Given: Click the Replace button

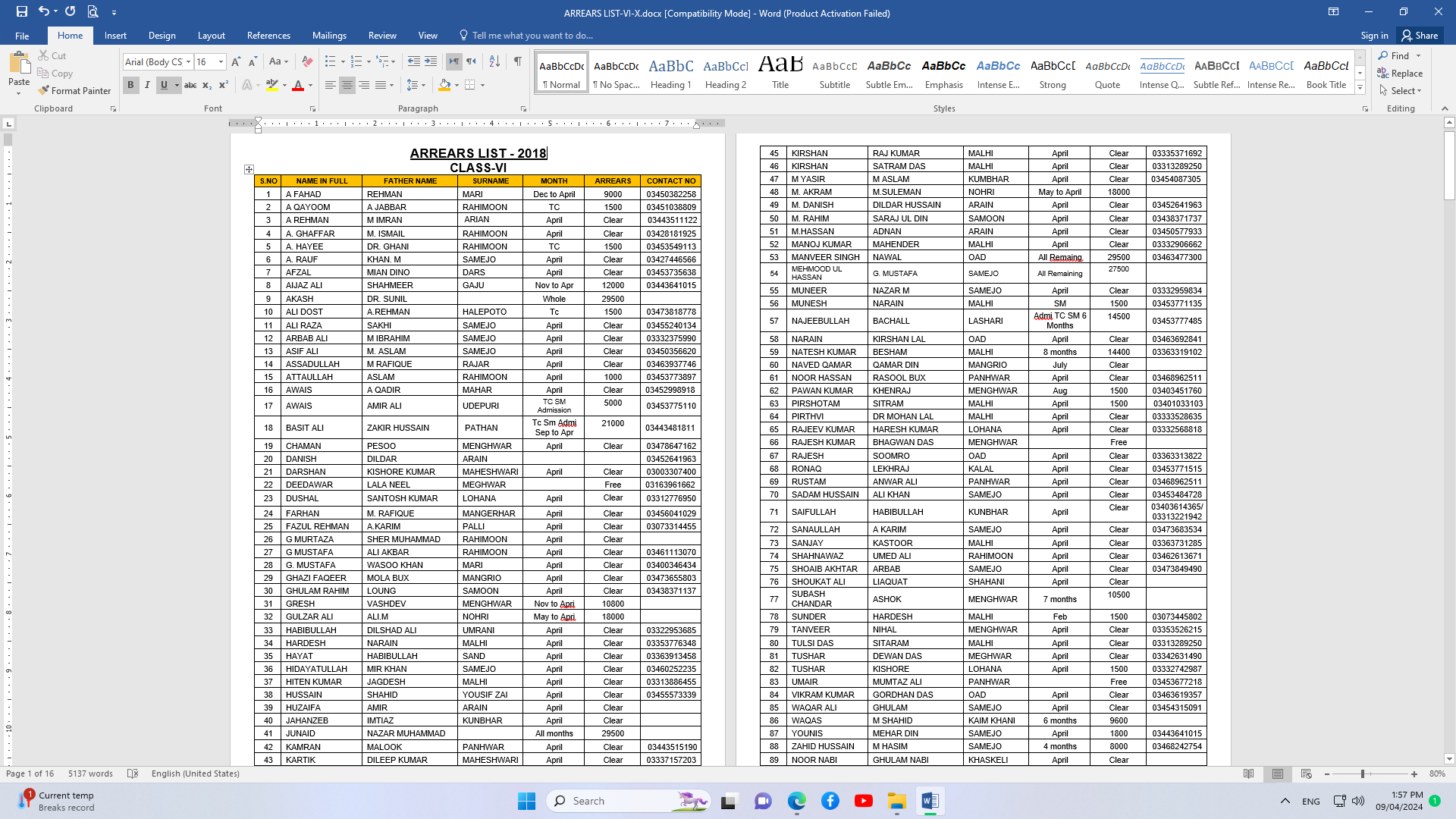Looking at the screenshot, I should [1401, 74].
